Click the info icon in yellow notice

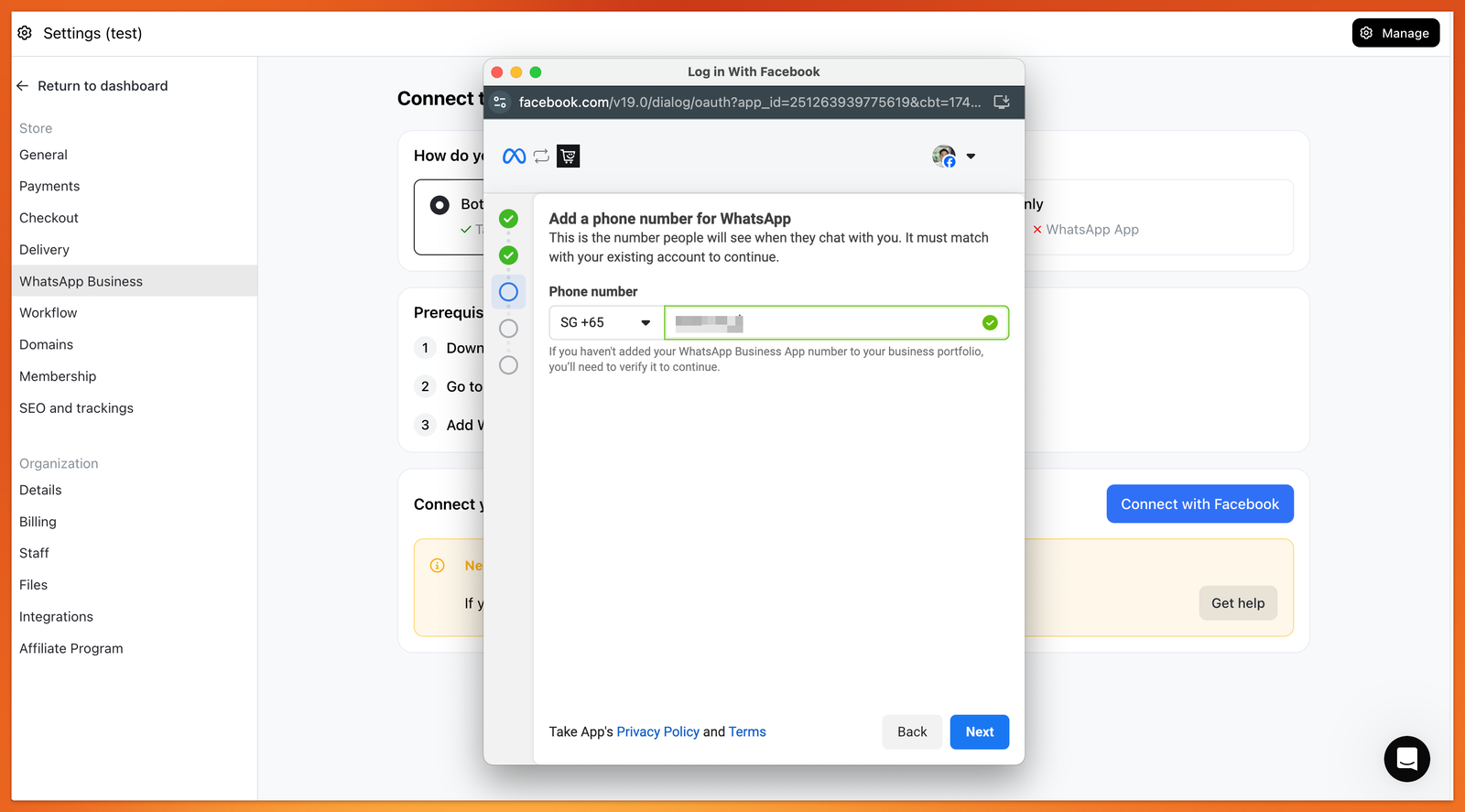click(438, 566)
